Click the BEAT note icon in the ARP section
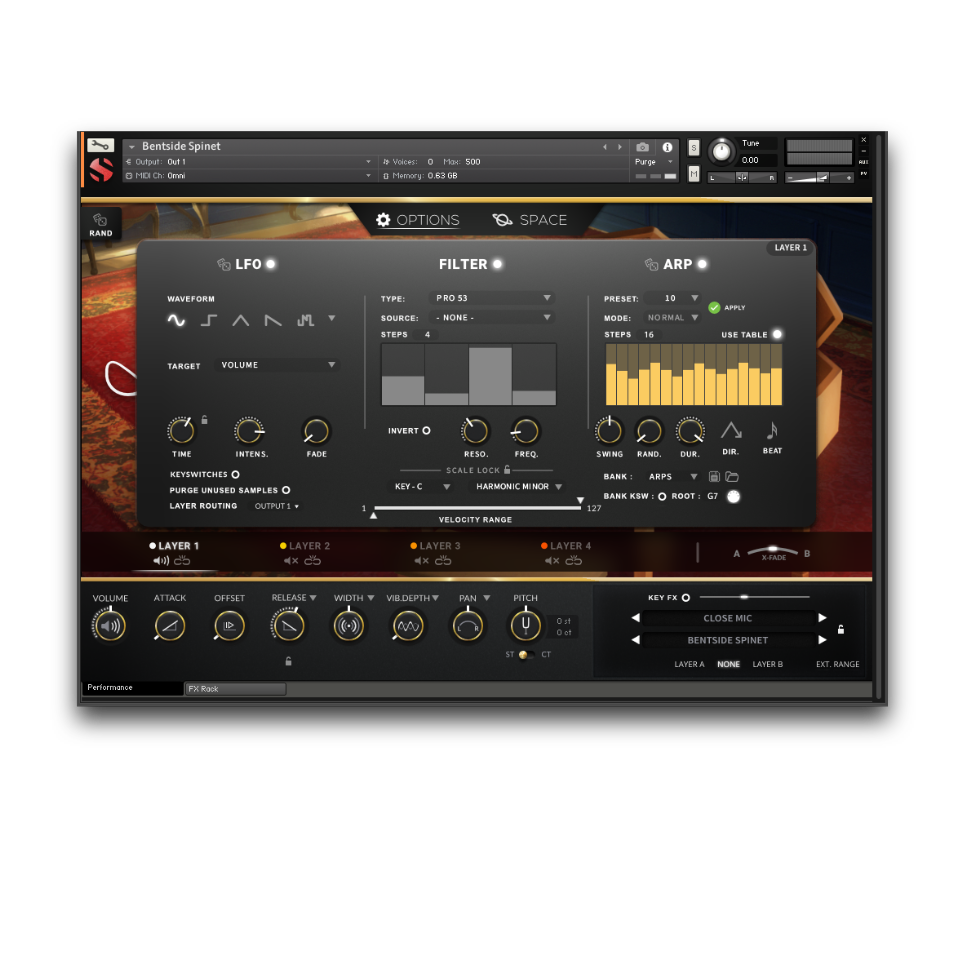Screen dimensions: 970x970 (771, 431)
